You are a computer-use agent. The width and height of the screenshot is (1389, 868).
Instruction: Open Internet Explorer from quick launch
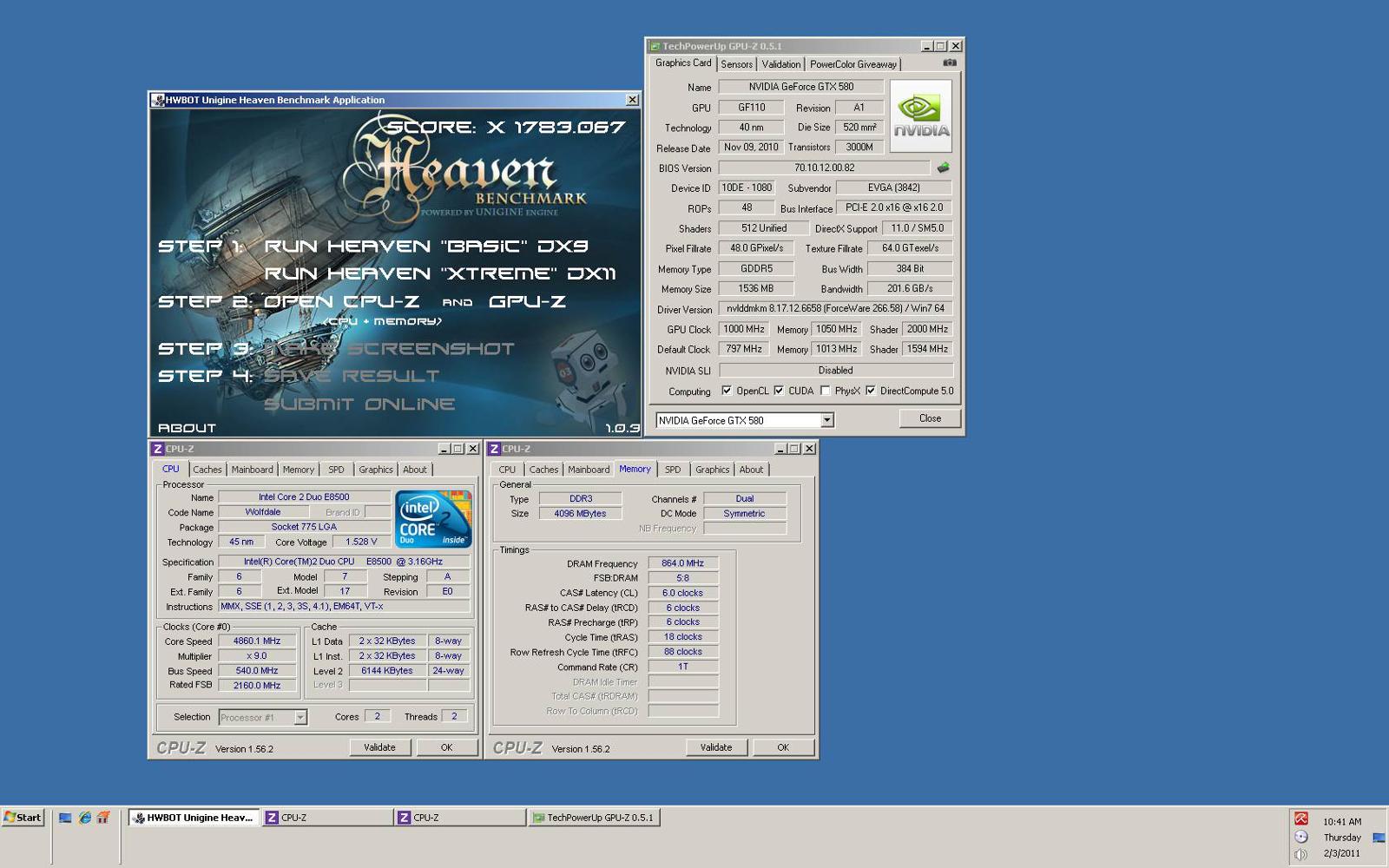84,818
